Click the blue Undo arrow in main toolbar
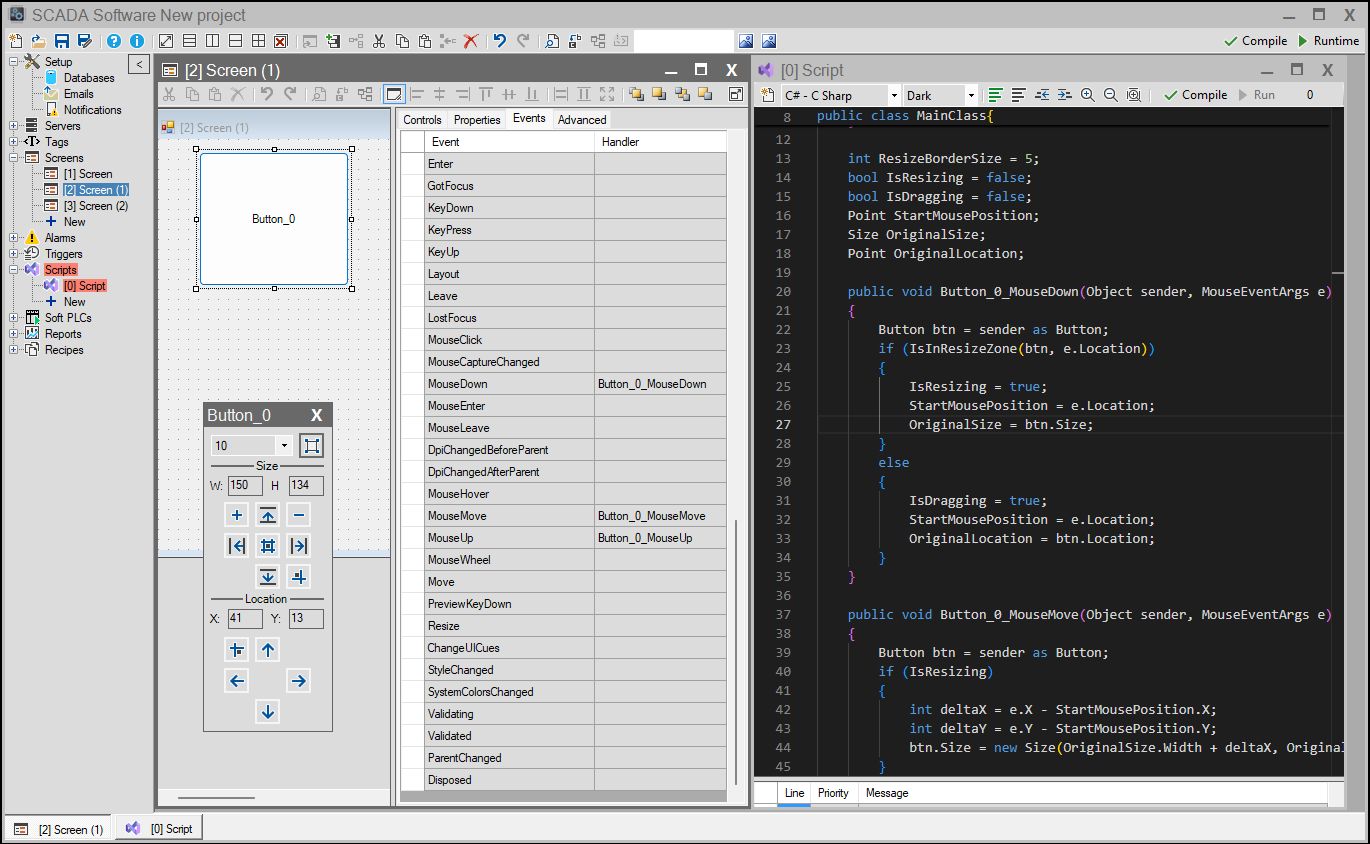 [x=499, y=41]
